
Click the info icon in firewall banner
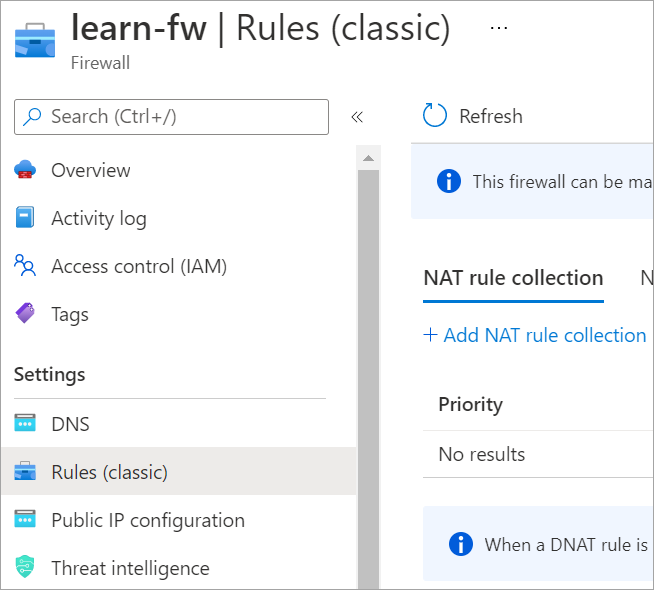[449, 181]
